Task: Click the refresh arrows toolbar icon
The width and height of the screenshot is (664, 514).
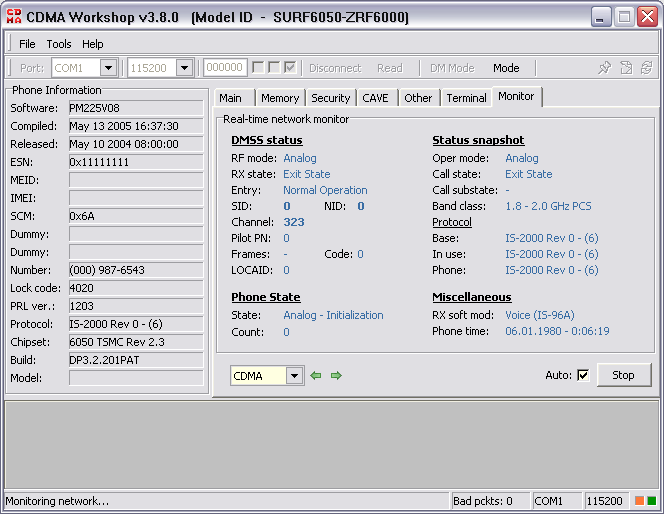Action: 646,68
